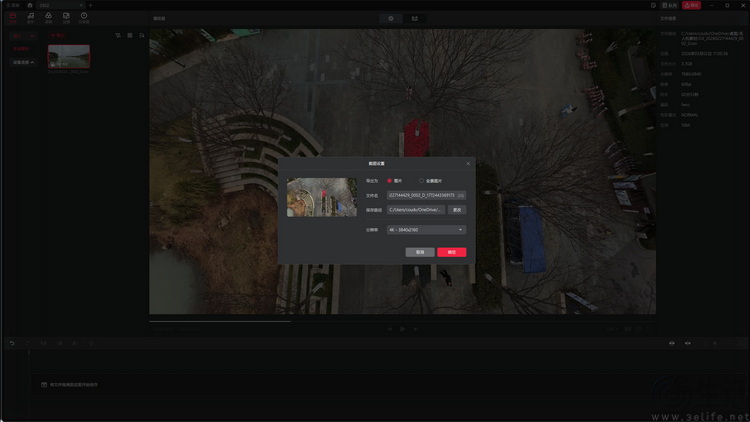Select the video clip thumbnail in media library
The width and height of the screenshot is (750, 422).
click(x=68, y=57)
